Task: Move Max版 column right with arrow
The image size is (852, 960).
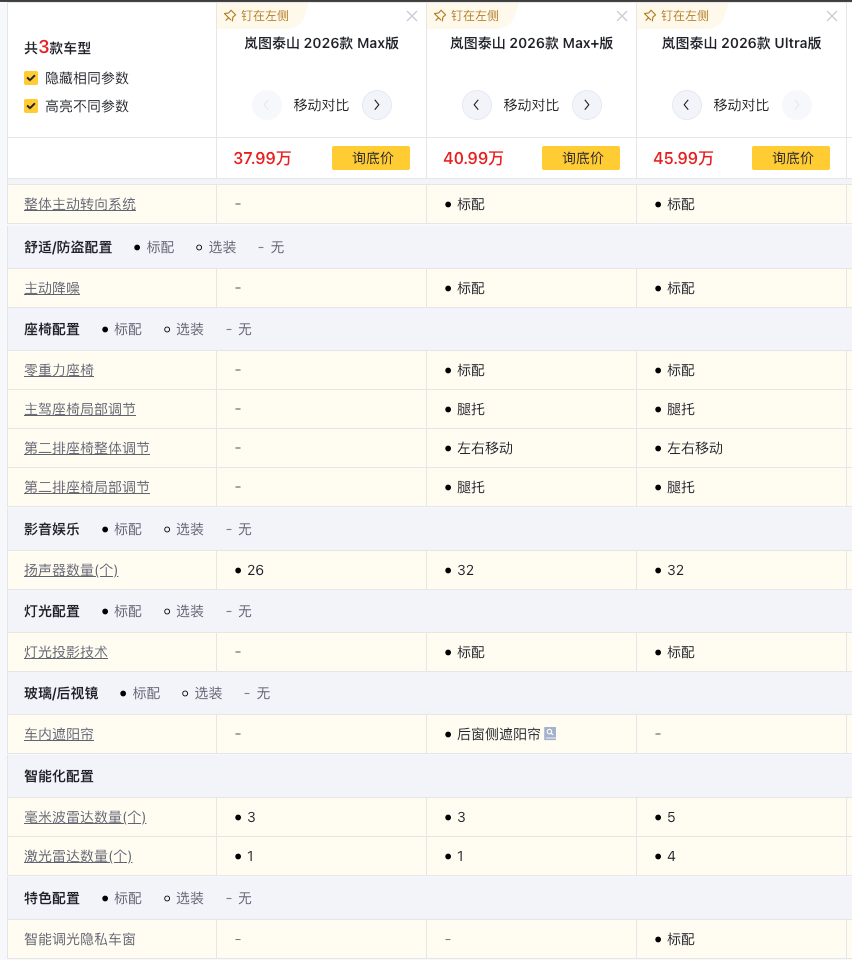Action: pos(377,105)
